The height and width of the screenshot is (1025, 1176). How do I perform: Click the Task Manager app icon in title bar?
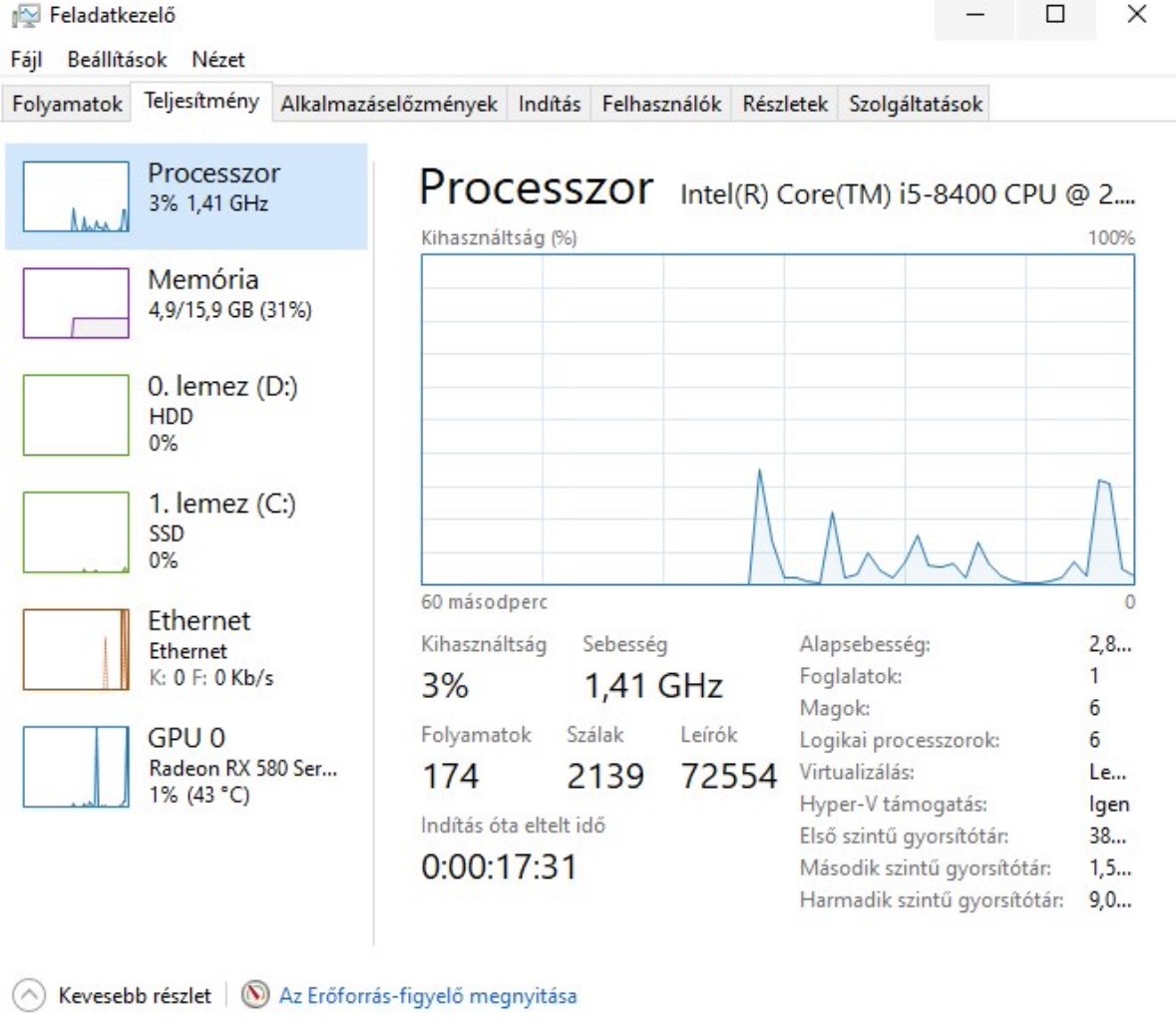27,16
